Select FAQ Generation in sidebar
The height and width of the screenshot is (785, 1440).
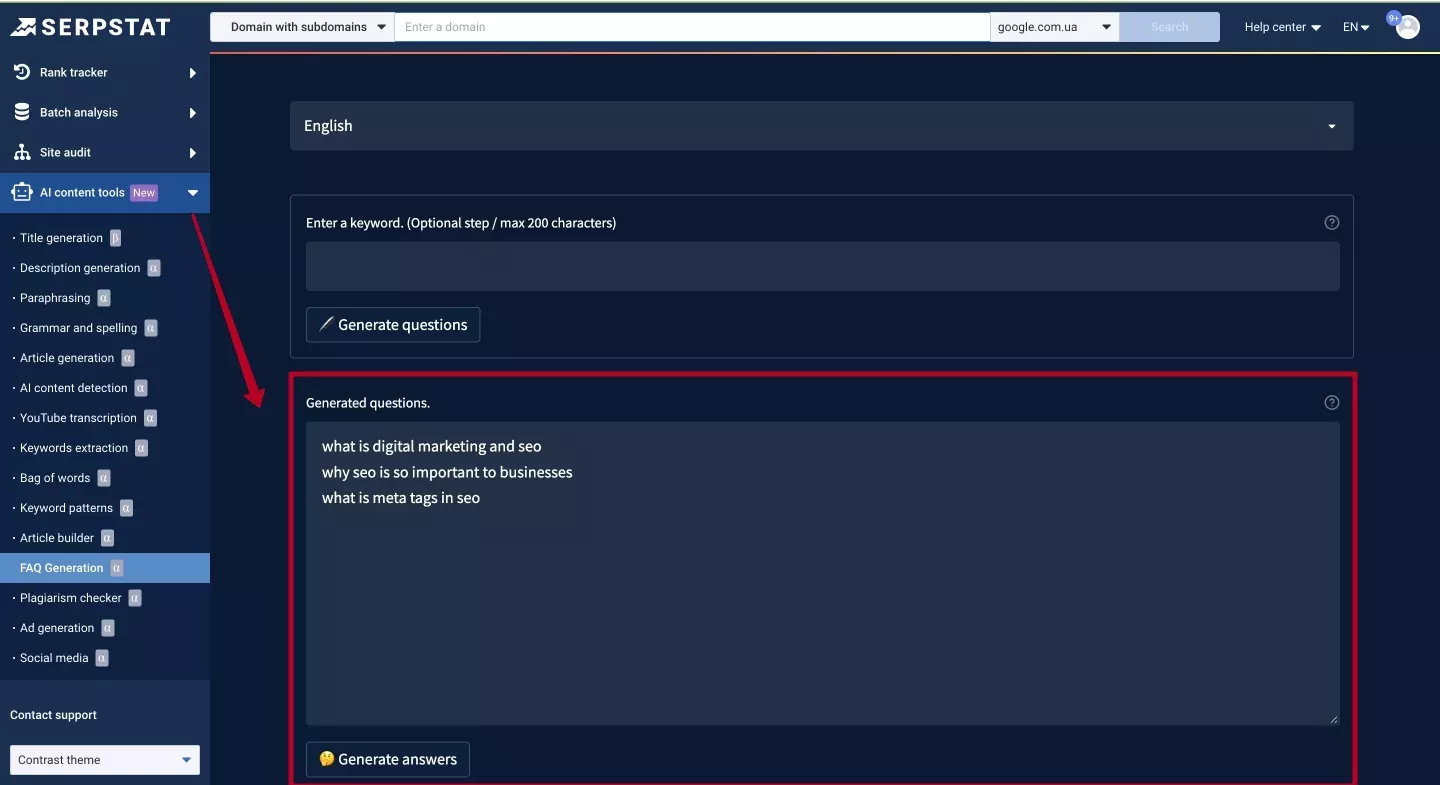tap(105, 568)
